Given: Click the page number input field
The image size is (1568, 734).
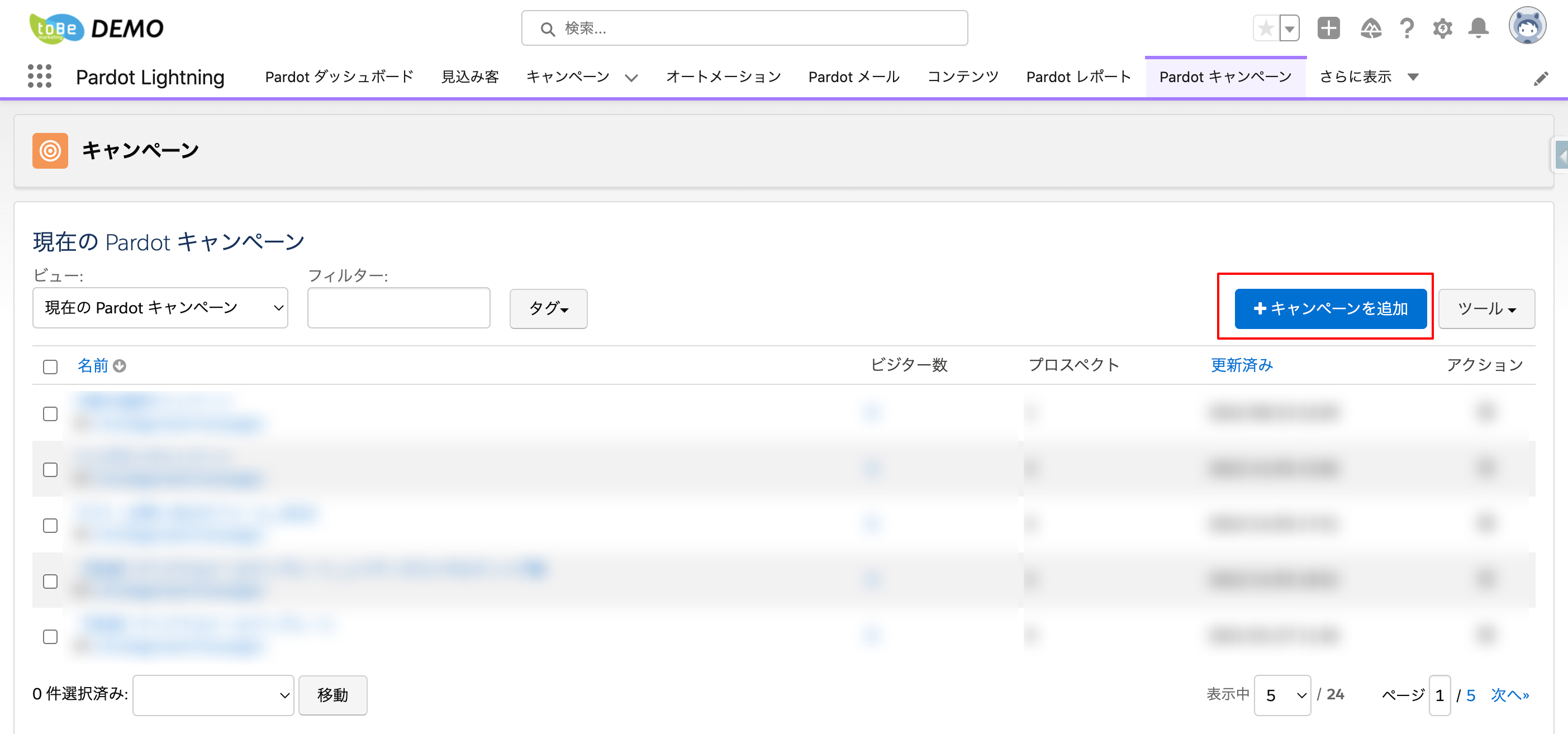Looking at the screenshot, I should 1439,695.
